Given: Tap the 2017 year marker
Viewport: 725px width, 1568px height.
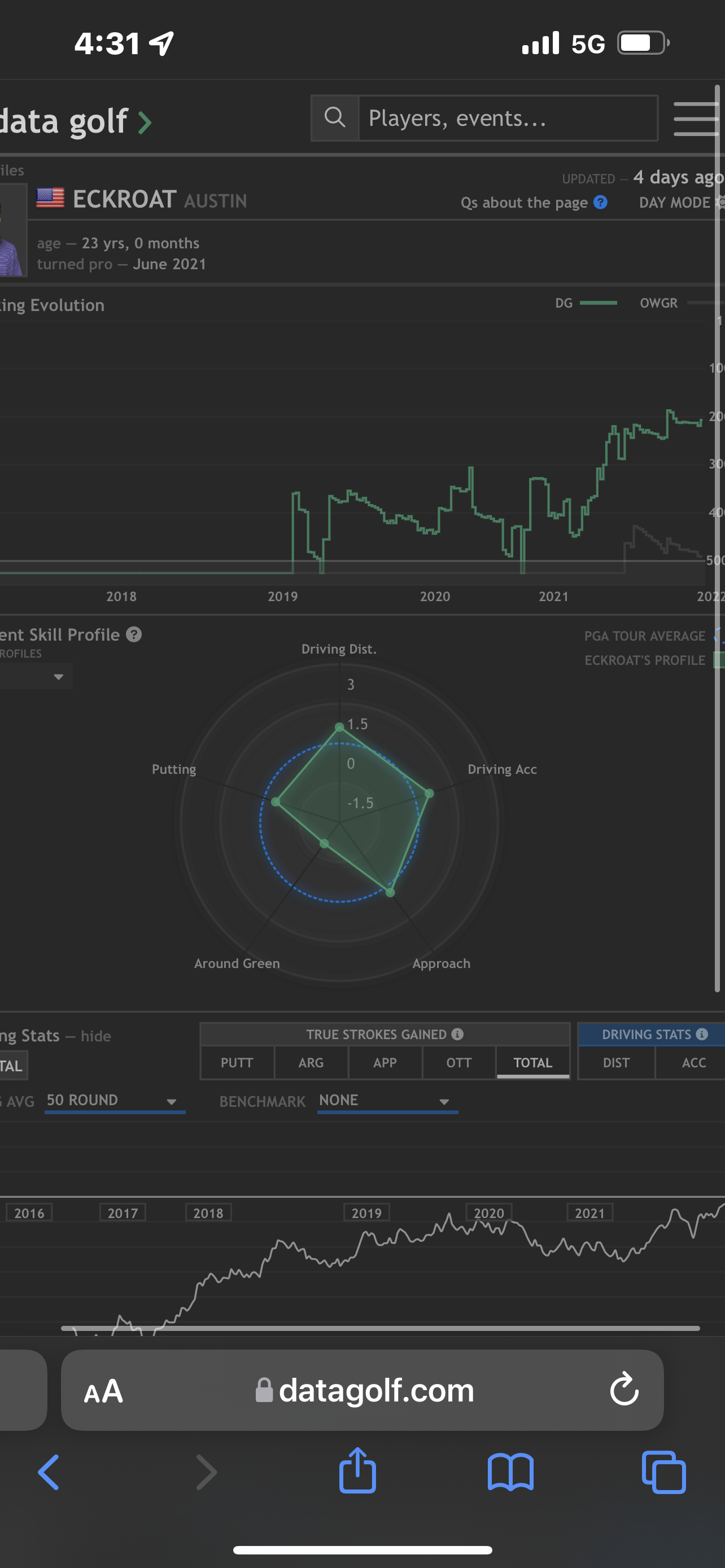Looking at the screenshot, I should 123,1213.
